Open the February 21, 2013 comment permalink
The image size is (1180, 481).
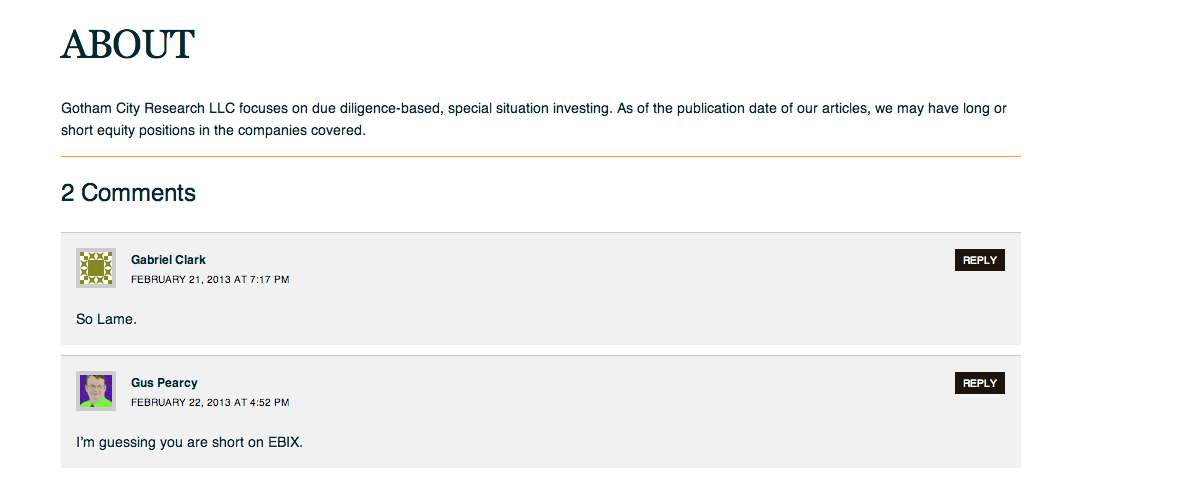210,279
